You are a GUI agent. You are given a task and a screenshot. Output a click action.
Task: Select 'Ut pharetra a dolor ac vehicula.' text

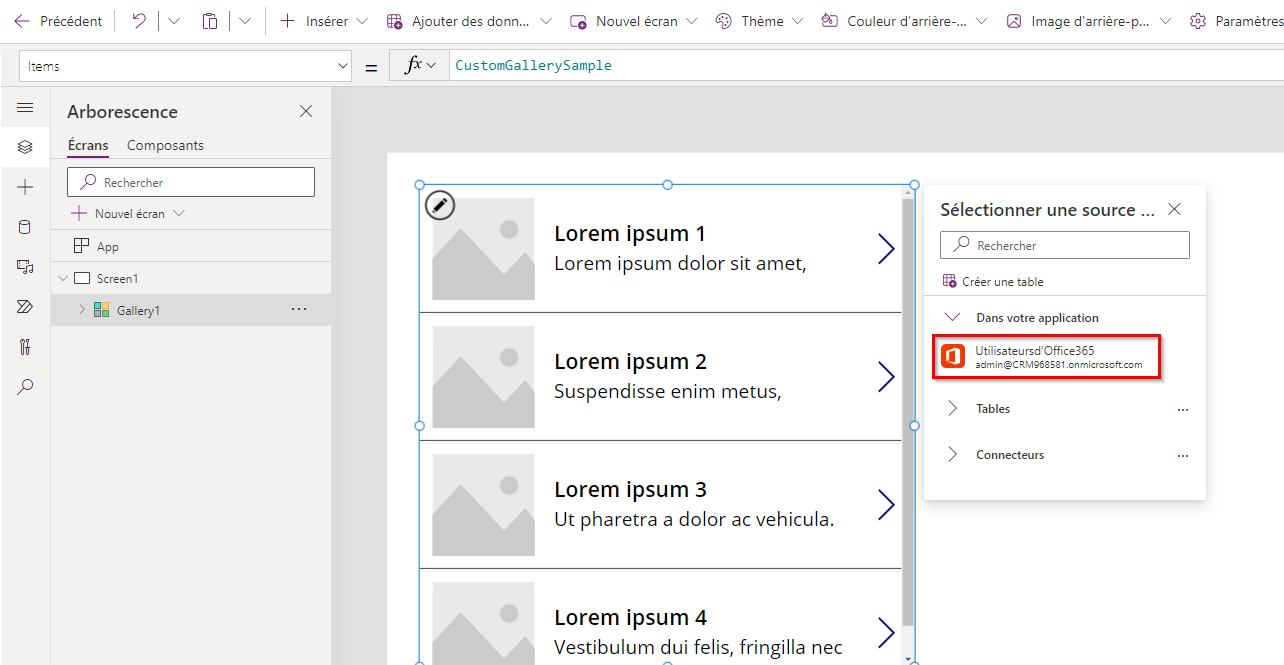tap(694, 520)
